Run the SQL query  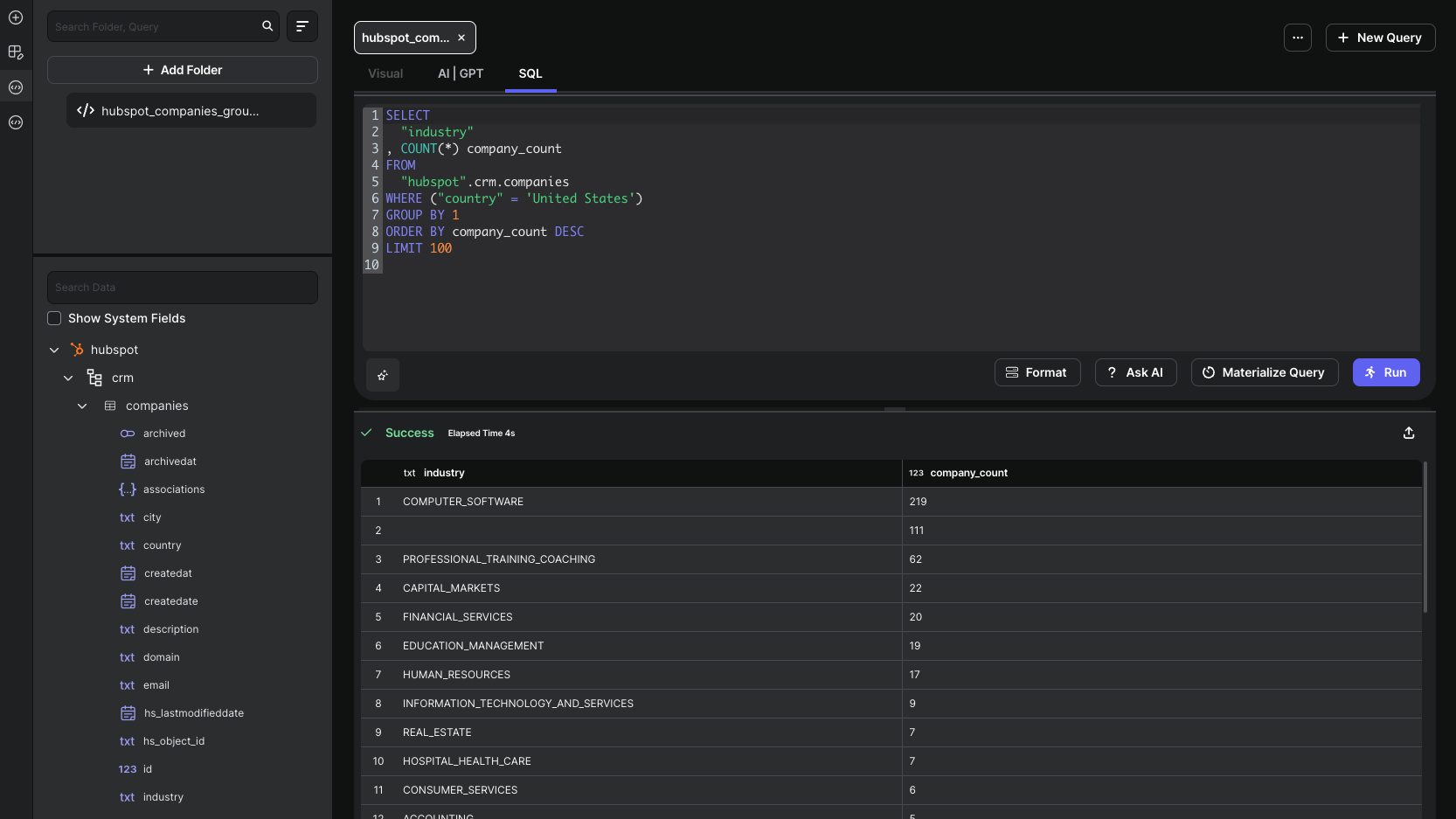(1386, 372)
